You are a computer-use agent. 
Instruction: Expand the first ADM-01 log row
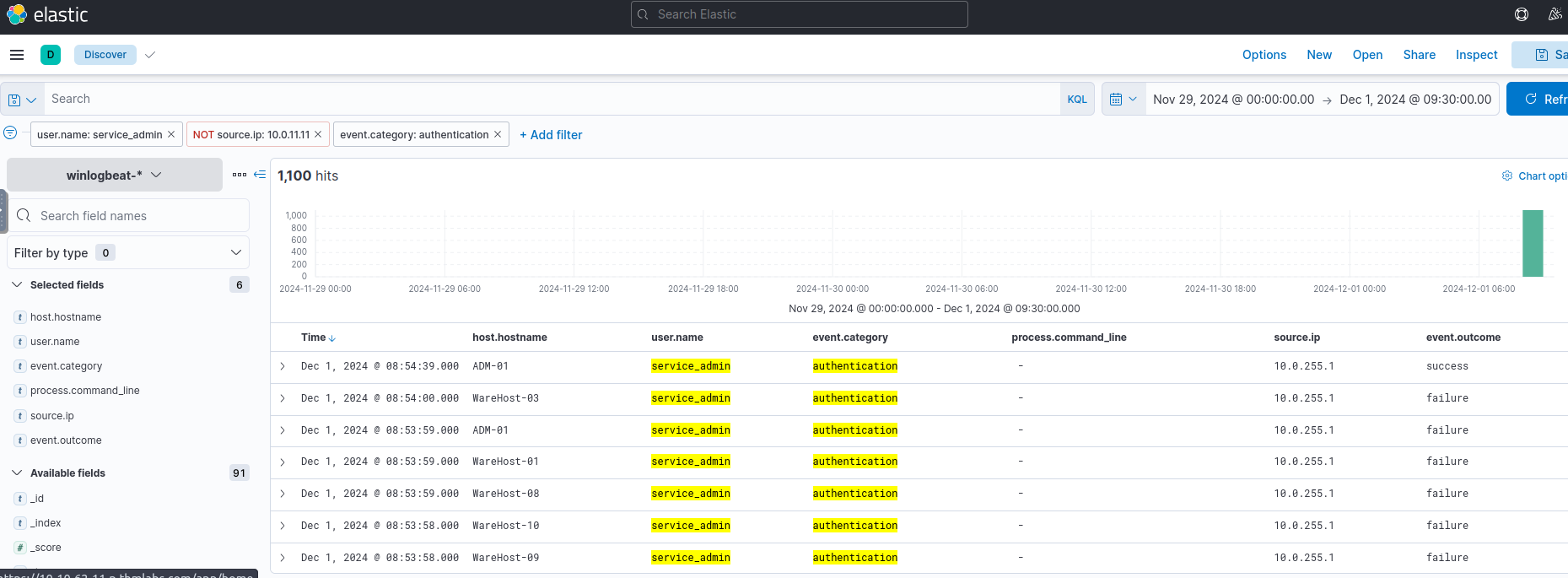(283, 366)
